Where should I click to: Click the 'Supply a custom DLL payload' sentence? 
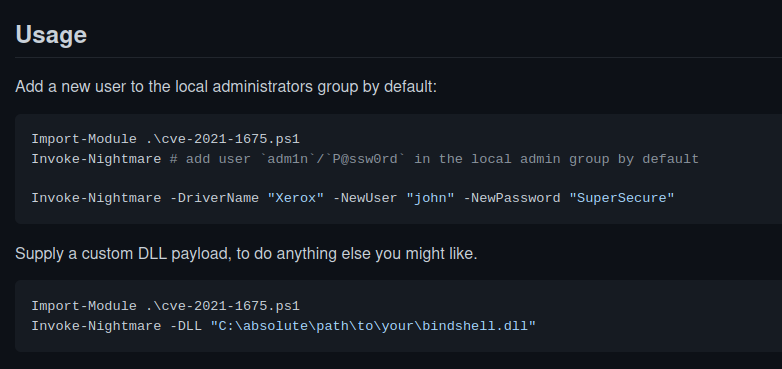pyautogui.click(x=246, y=254)
